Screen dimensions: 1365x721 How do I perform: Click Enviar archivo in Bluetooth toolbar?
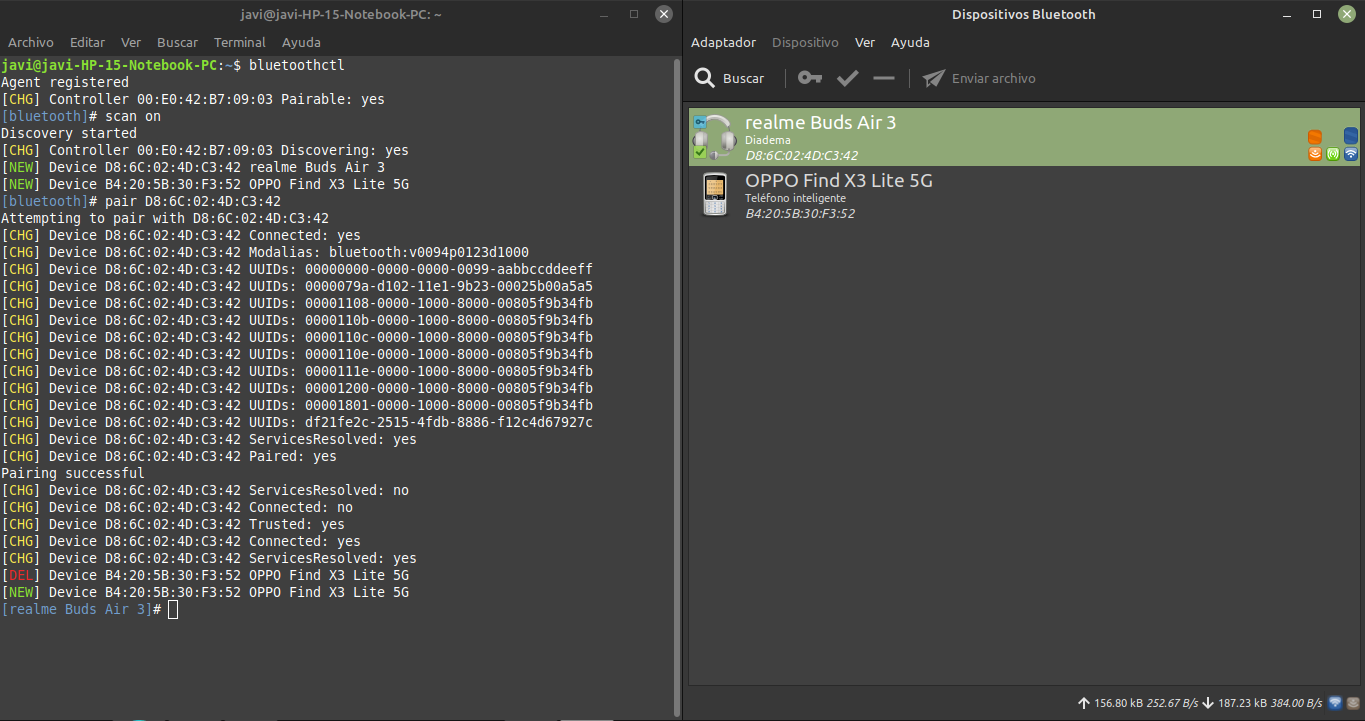click(x=979, y=78)
